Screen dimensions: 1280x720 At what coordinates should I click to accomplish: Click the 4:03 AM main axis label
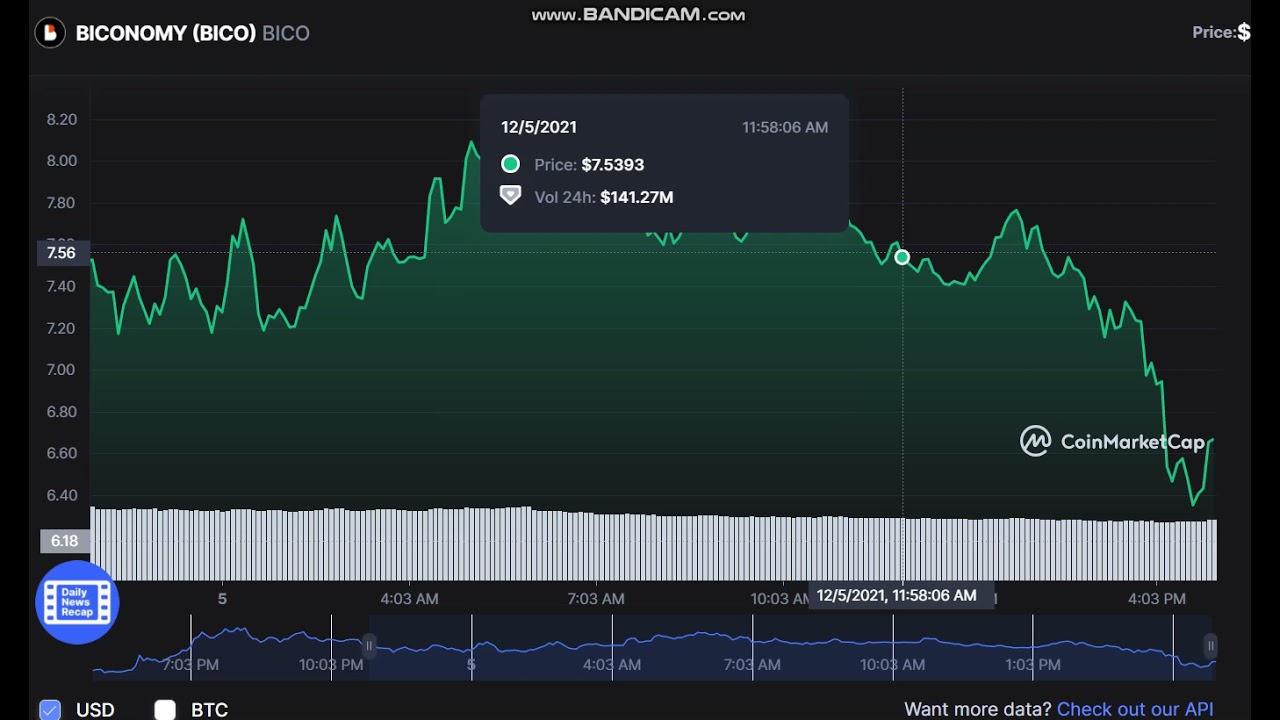tap(409, 598)
